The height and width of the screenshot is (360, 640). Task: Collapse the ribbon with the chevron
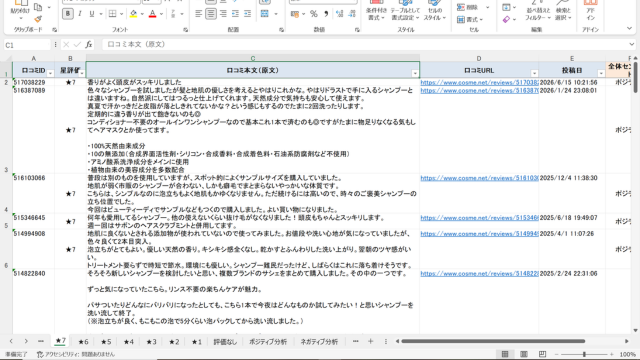[629, 29]
